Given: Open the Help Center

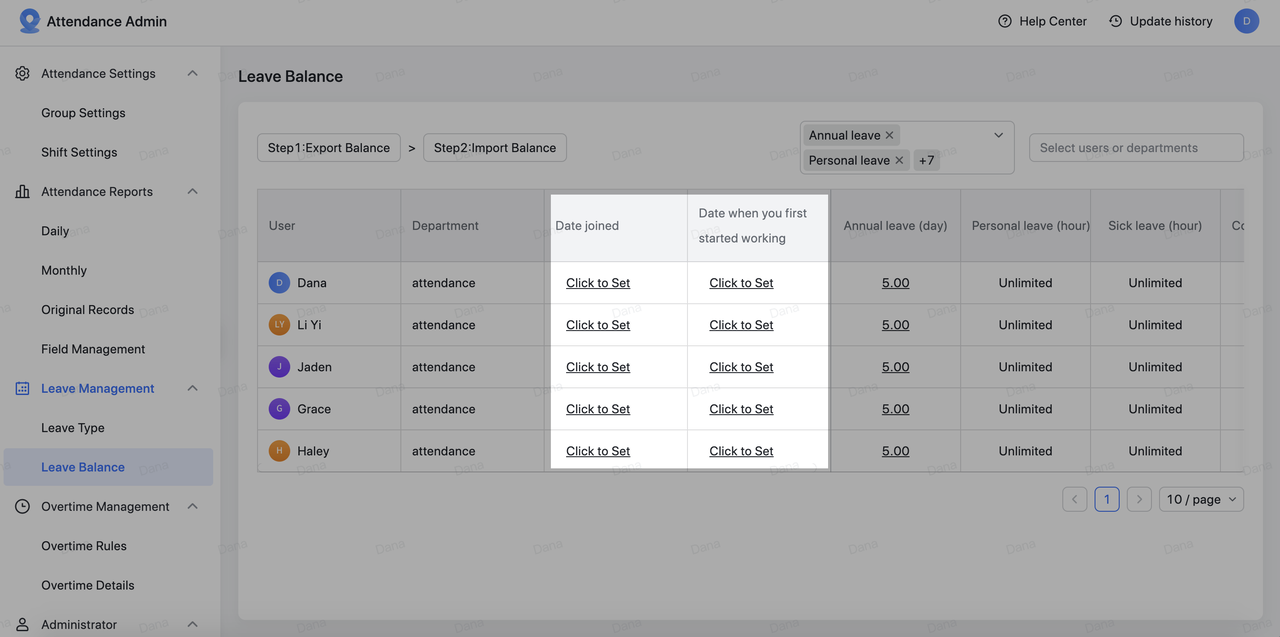Looking at the screenshot, I should [x=1042, y=21].
